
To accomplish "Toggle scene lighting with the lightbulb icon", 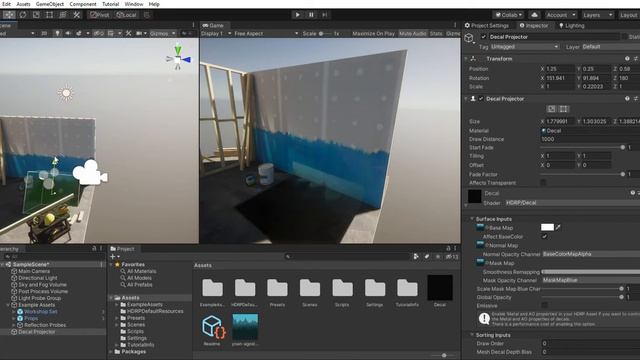I will pos(58,33).
